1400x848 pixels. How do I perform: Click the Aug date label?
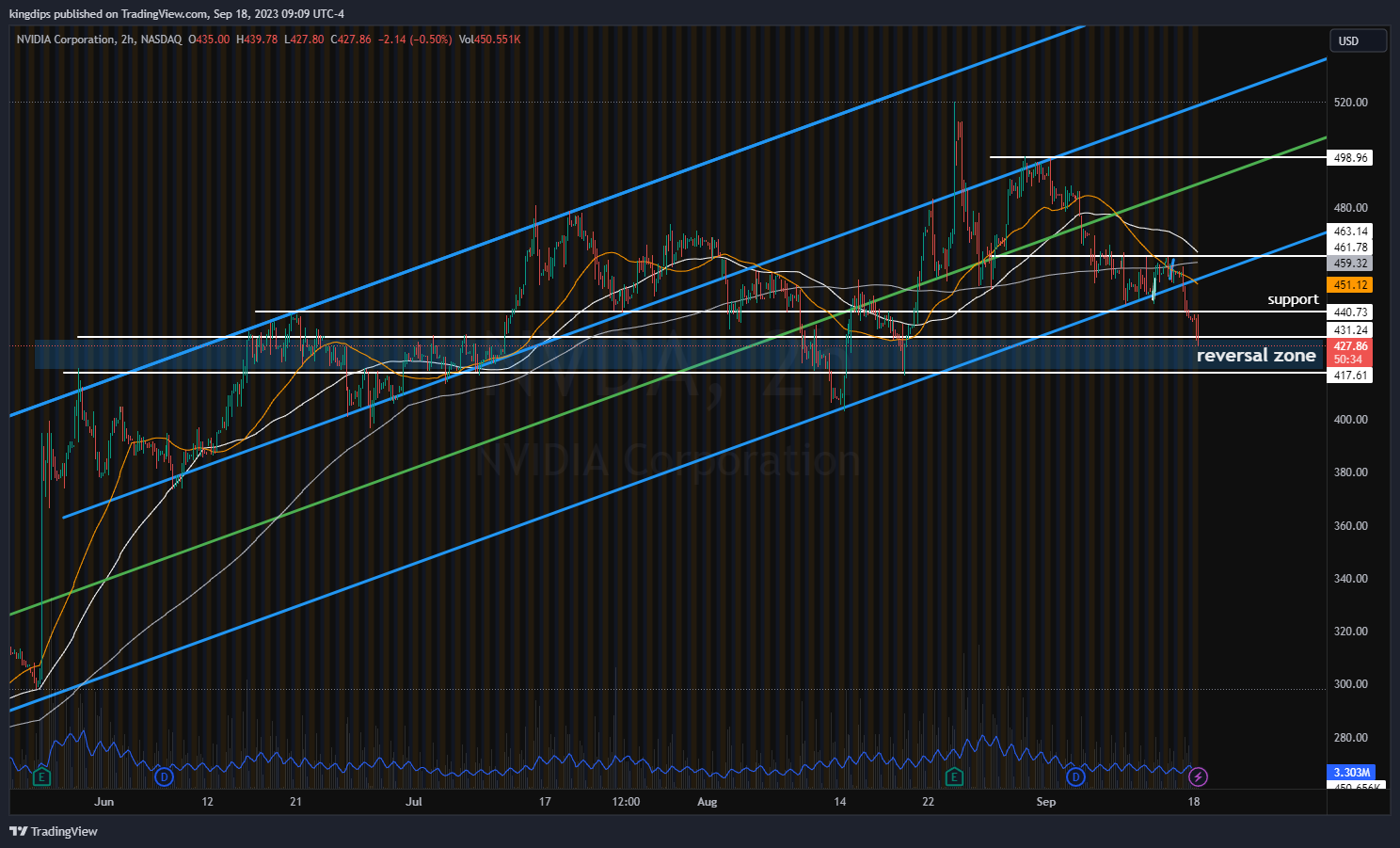708,802
